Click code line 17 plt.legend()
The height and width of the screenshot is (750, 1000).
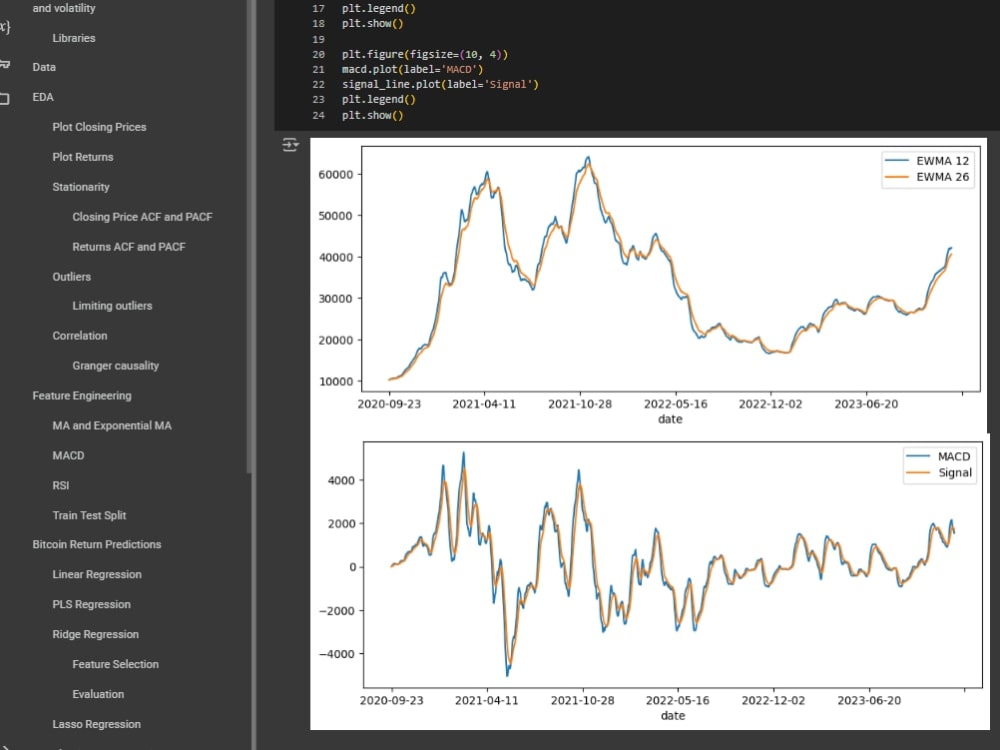[379, 9]
